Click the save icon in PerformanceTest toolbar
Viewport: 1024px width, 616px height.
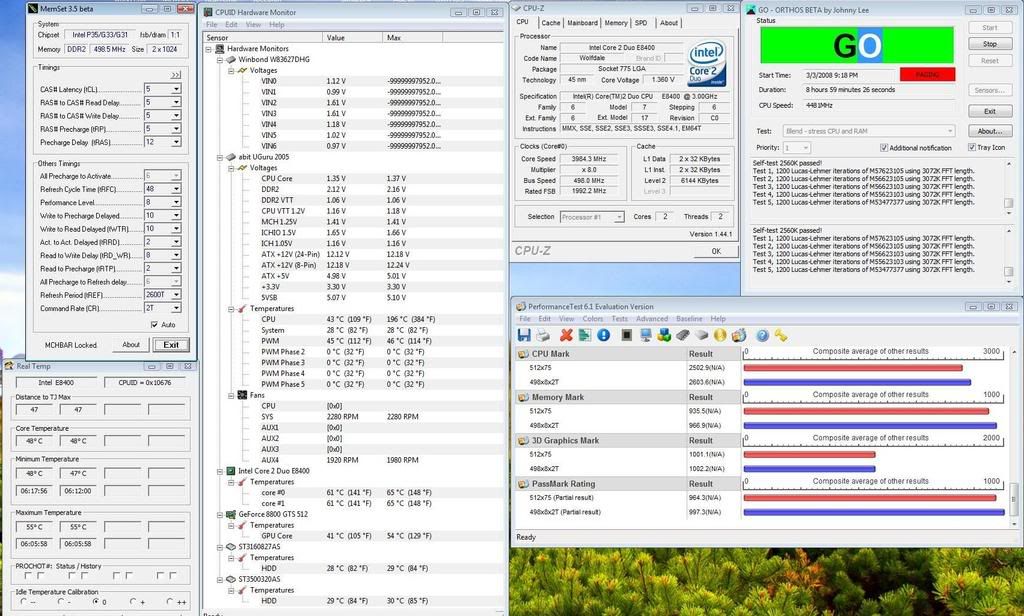pos(524,335)
